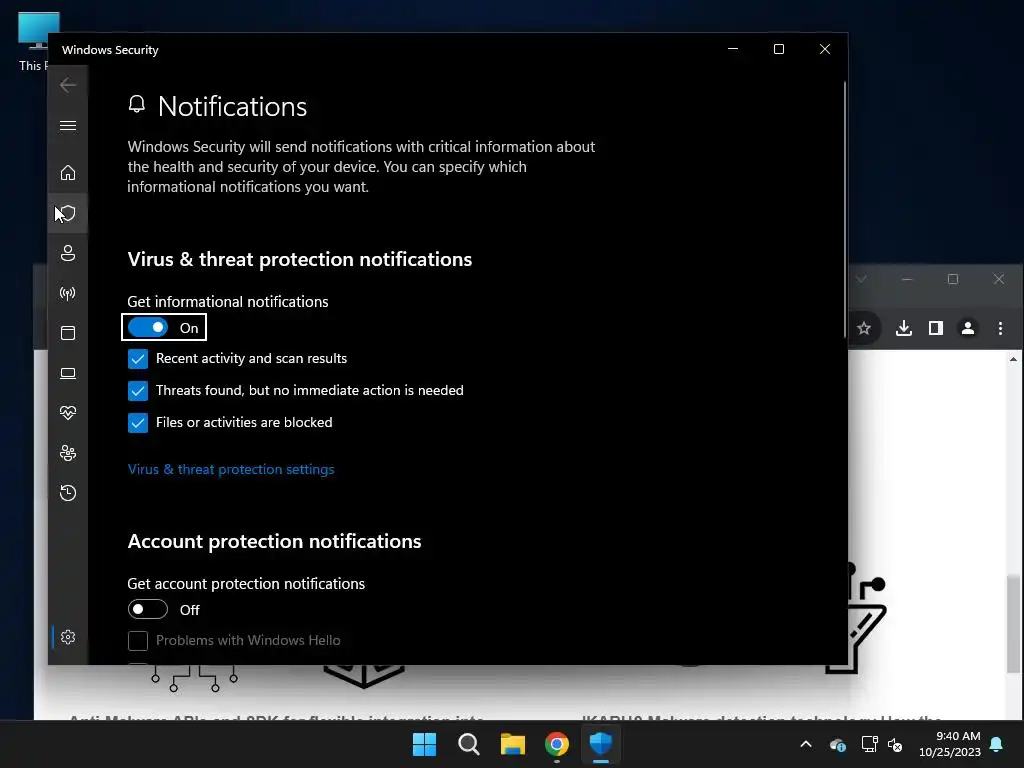Open the hamburger navigation menu
The image size is (1024, 768).
[68, 125]
